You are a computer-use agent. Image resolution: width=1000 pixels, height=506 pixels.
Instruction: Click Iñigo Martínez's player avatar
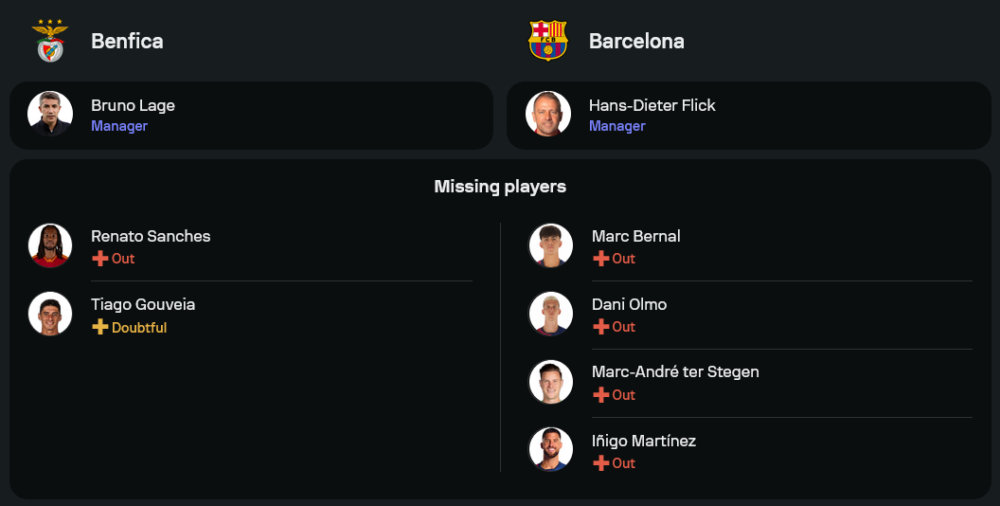[551, 449]
